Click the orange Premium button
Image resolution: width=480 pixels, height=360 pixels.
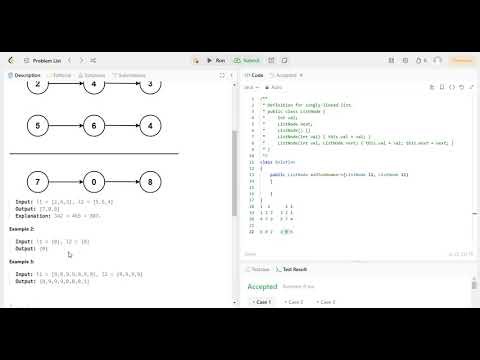pos(462,60)
